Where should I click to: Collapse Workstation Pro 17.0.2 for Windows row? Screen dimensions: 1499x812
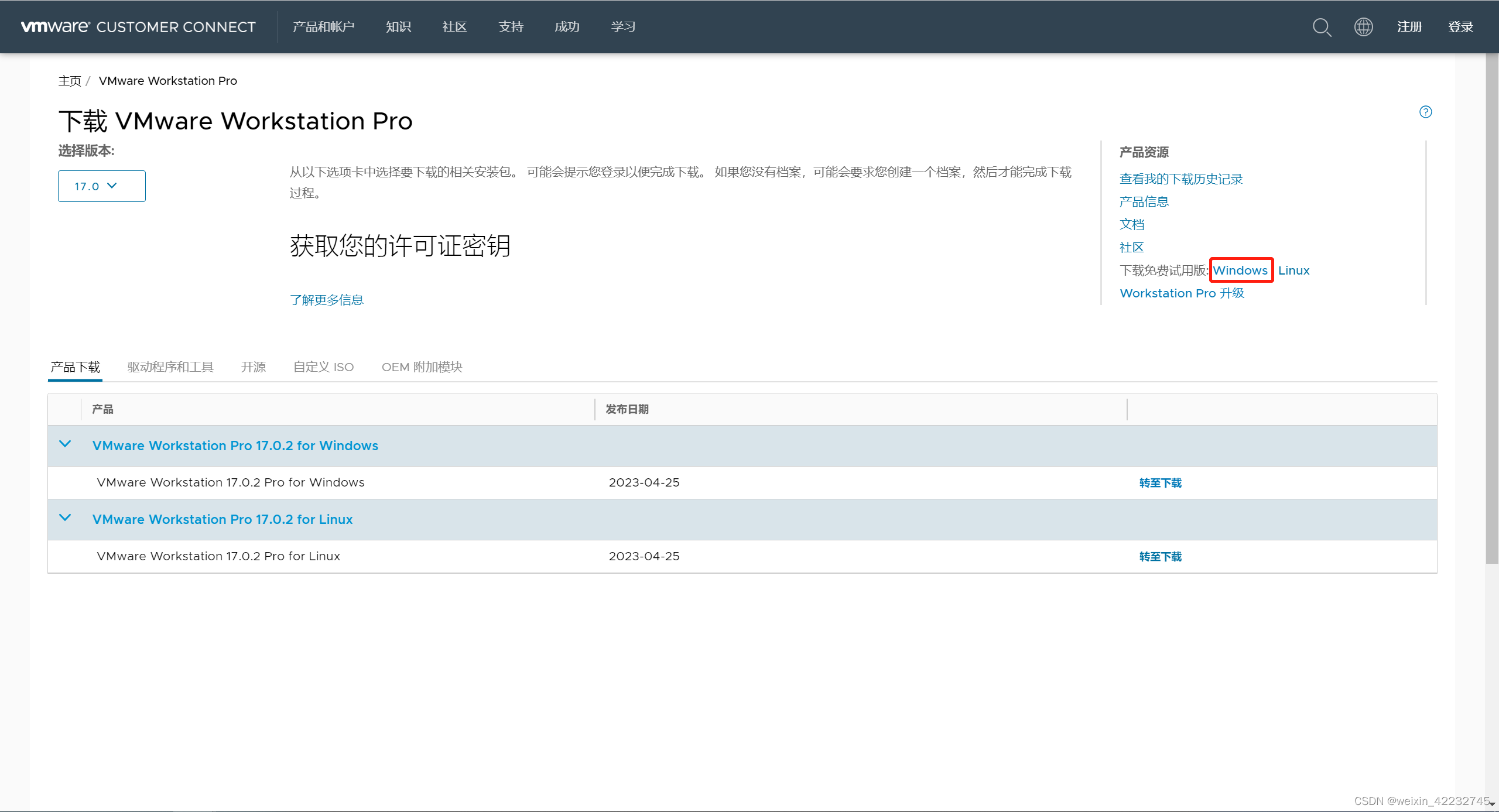pos(65,444)
